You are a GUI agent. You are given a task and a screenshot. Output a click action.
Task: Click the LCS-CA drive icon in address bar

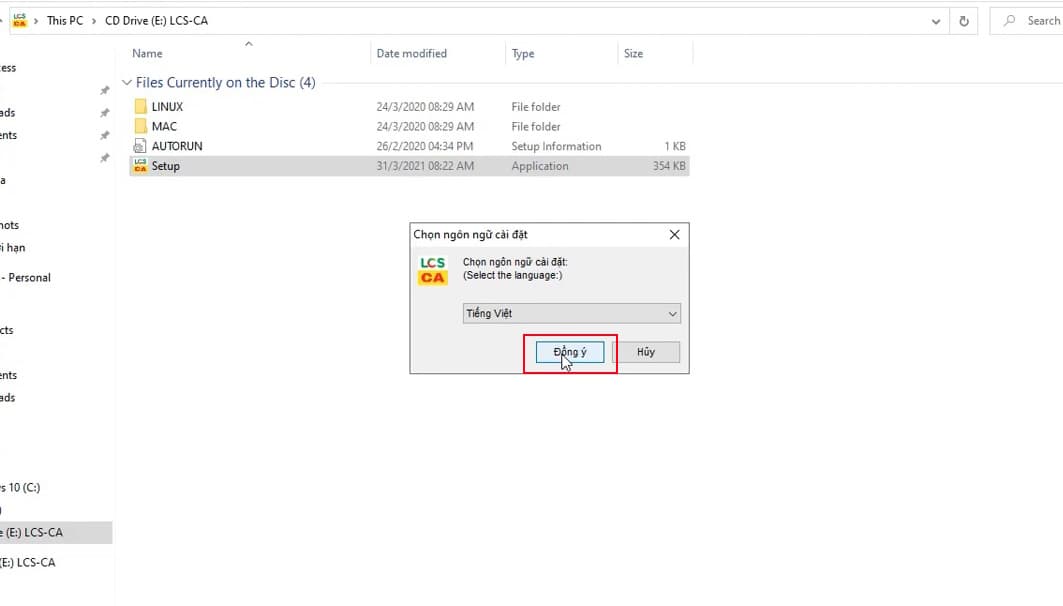[x=20, y=20]
